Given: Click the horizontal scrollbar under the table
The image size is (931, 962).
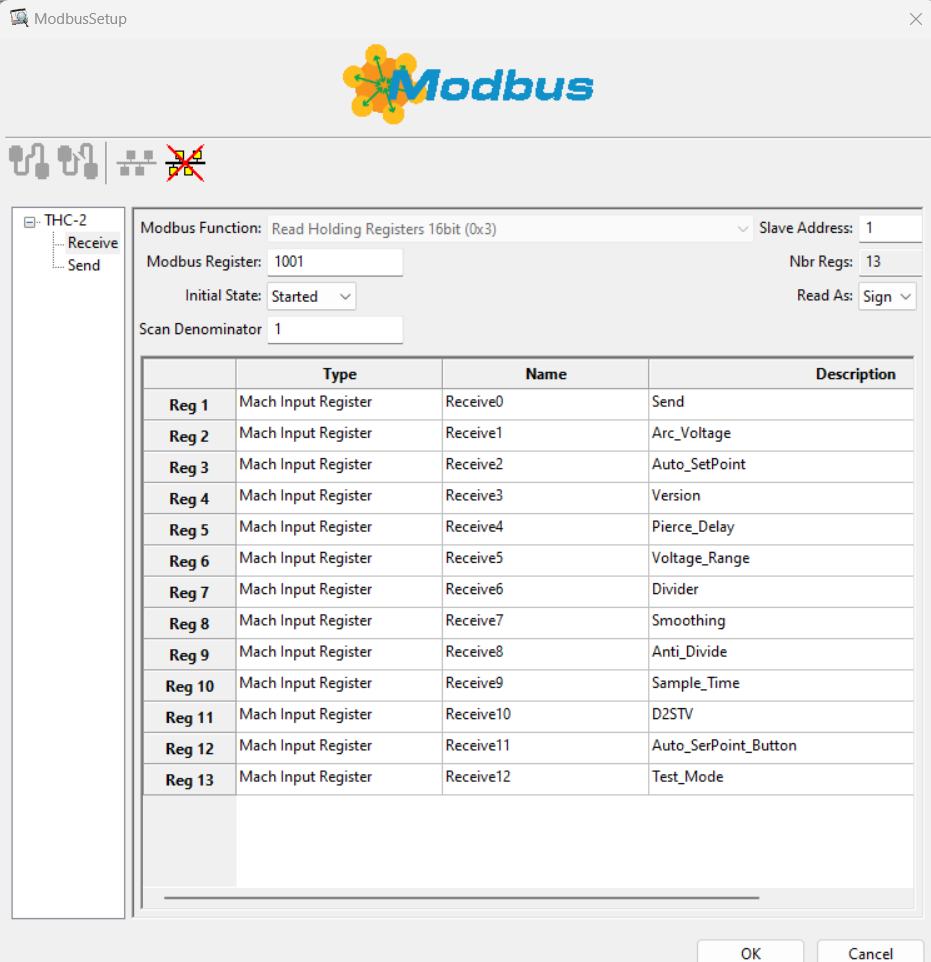Looking at the screenshot, I should pyautogui.click(x=462, y=898).
